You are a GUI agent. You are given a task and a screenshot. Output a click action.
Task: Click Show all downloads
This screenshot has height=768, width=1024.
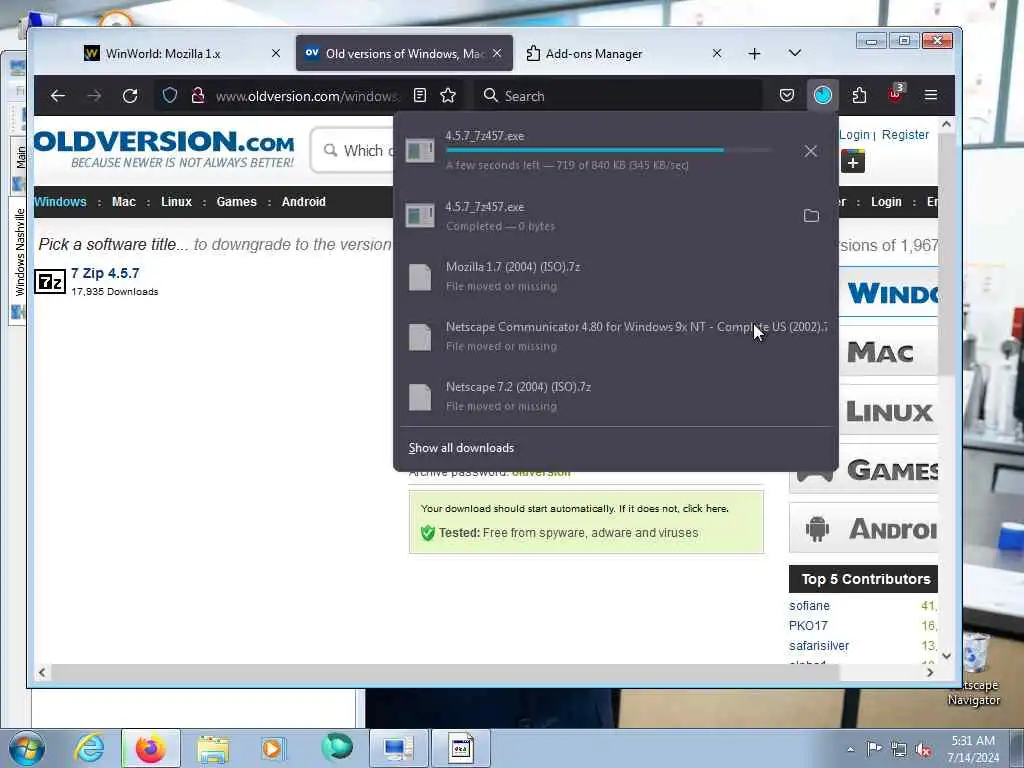461,448
